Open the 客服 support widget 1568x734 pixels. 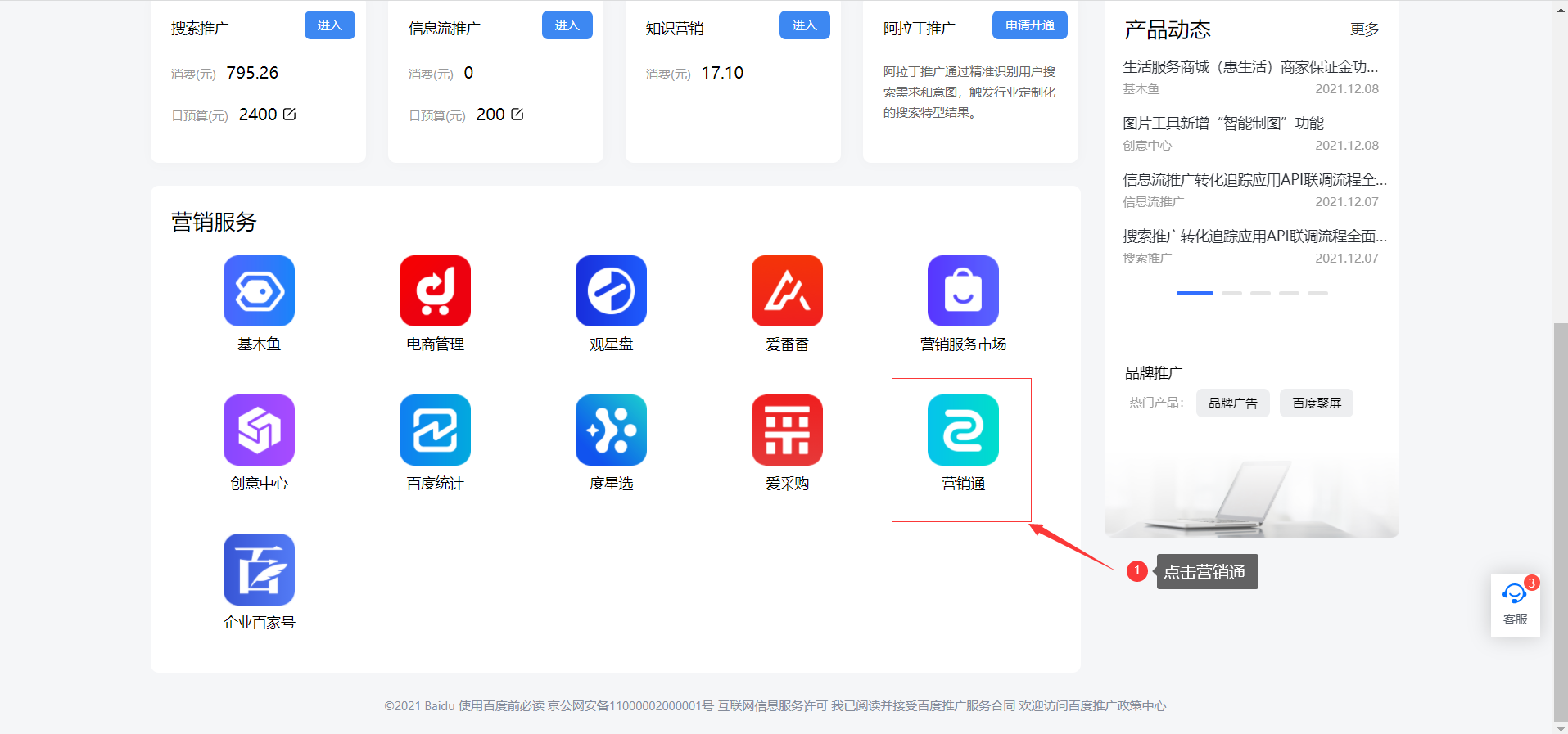coord(1515,605)
